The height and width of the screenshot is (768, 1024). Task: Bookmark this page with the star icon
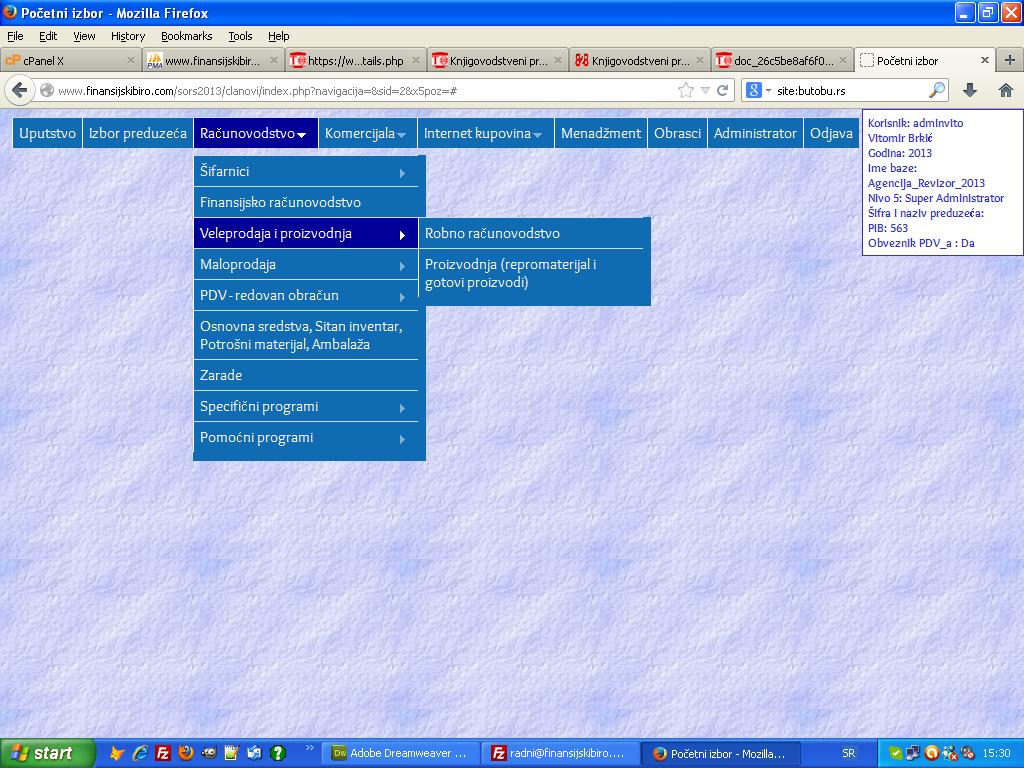(x=686, y=90)
